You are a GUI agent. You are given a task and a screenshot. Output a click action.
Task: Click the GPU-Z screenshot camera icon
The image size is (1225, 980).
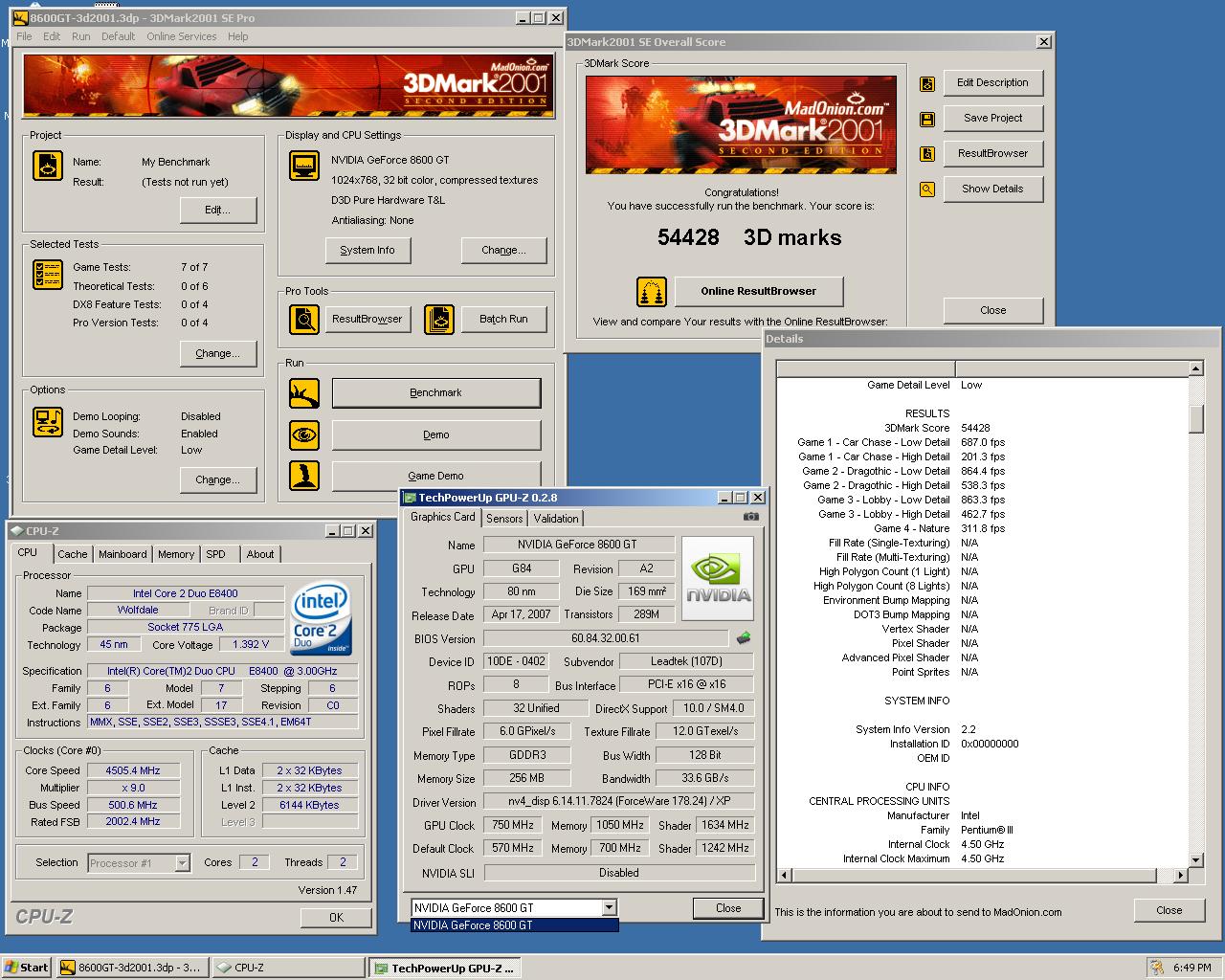coord(751,517)
